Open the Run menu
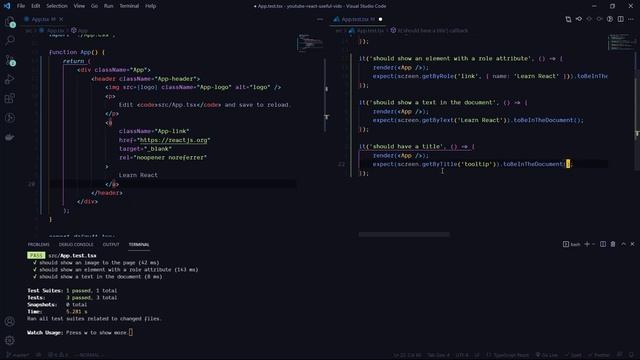 pos(109,6)
